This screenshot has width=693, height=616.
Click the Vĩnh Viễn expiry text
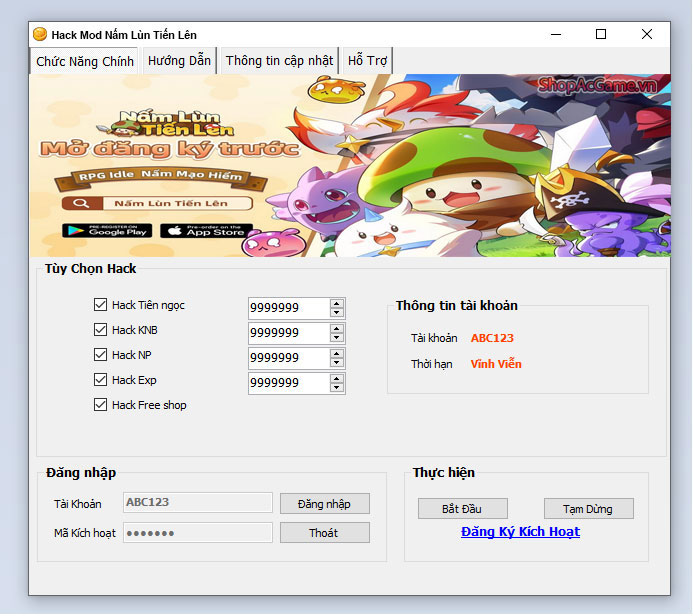(x=496, y=364)
